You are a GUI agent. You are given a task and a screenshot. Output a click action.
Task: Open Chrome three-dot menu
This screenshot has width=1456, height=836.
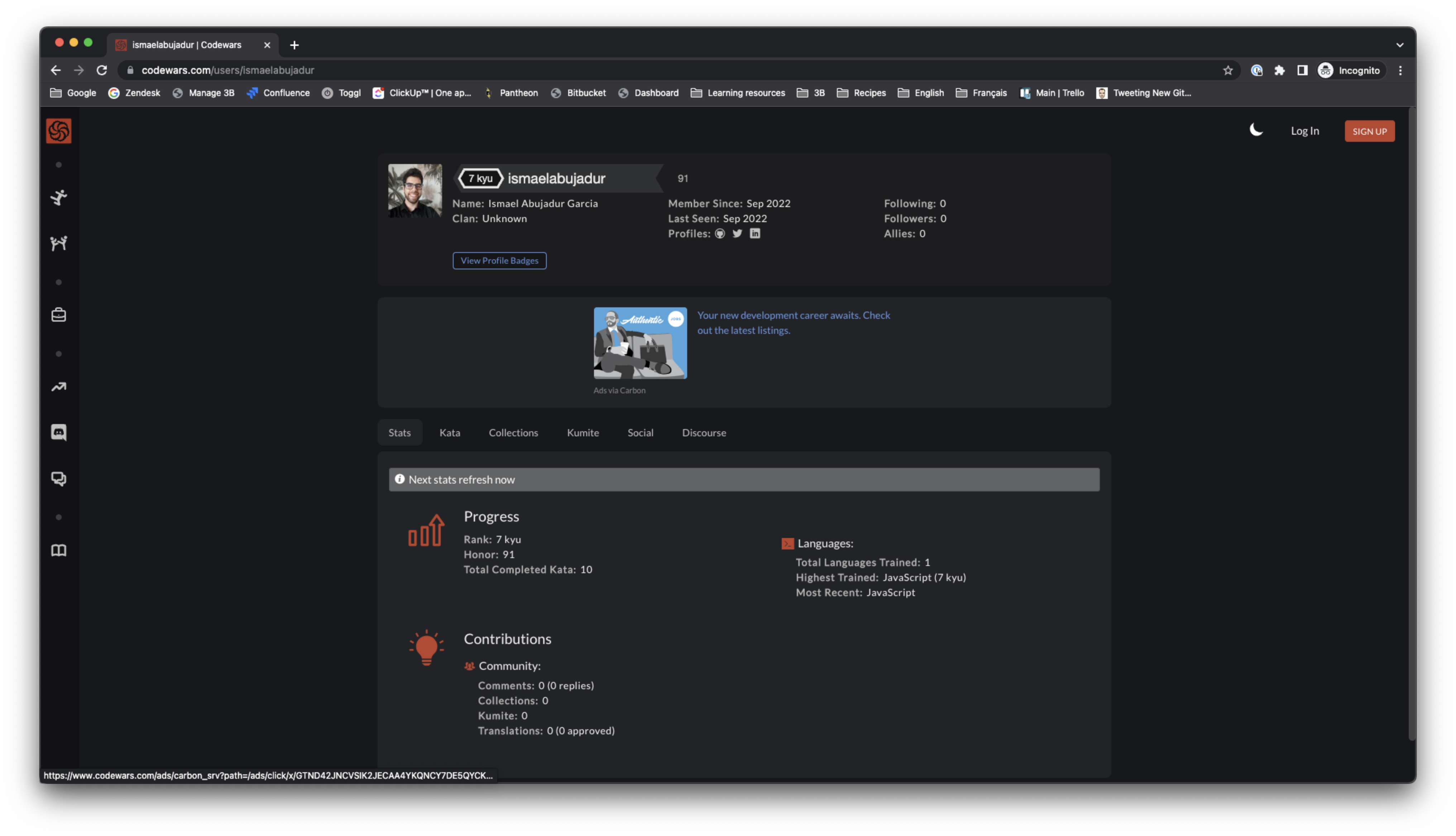(1400, 70)
